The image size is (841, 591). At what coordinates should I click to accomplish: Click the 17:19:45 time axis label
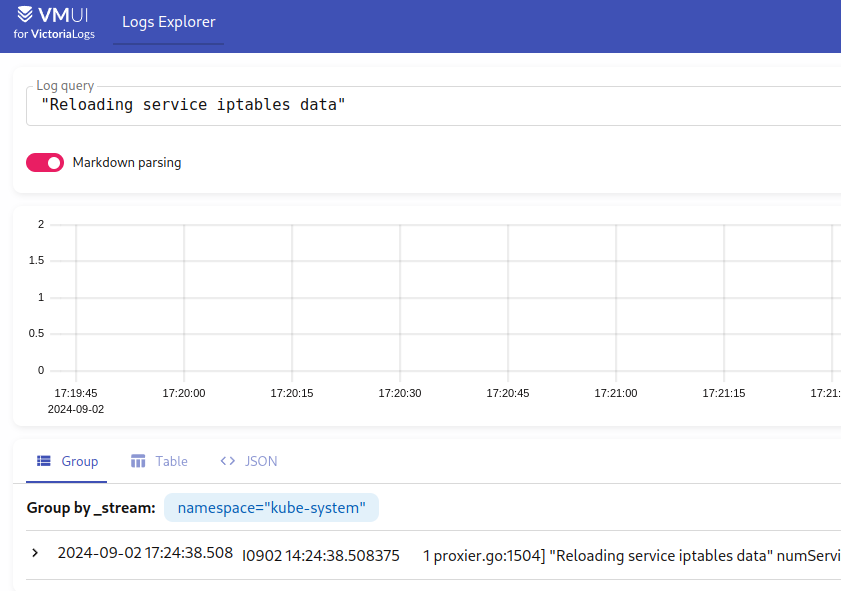tap(76, 393)
